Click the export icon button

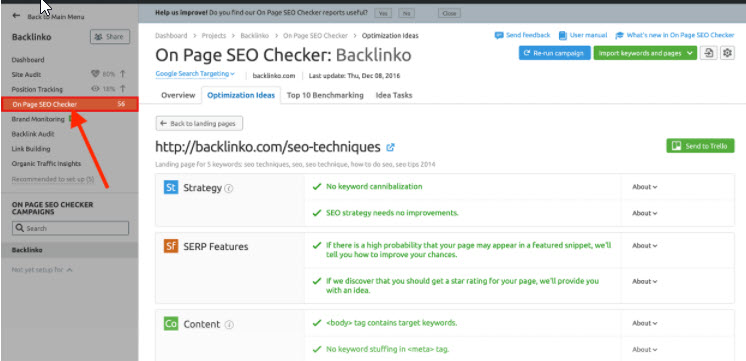(709, 53)
